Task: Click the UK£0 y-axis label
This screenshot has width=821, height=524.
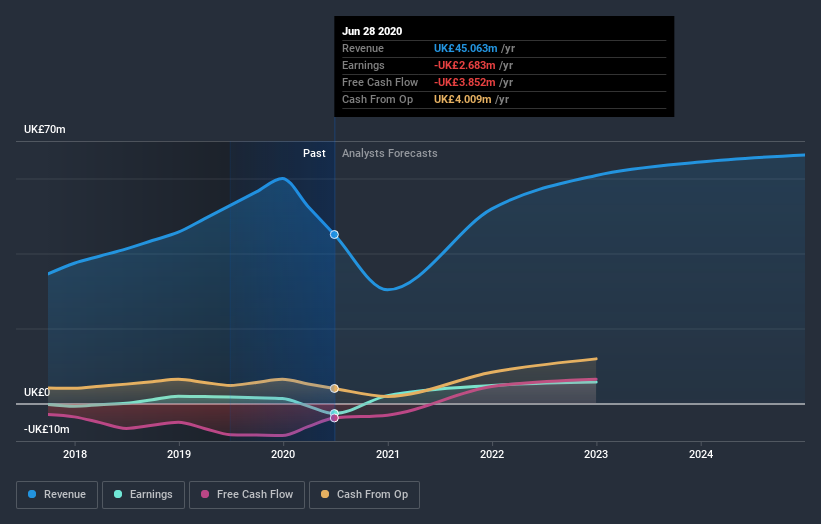Action: [x=37, y=392]
